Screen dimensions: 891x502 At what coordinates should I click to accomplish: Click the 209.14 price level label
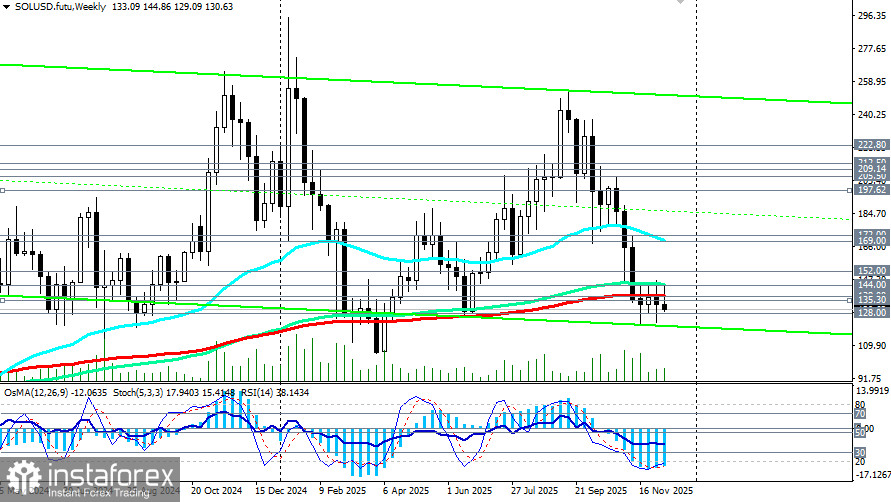(872, 169)
